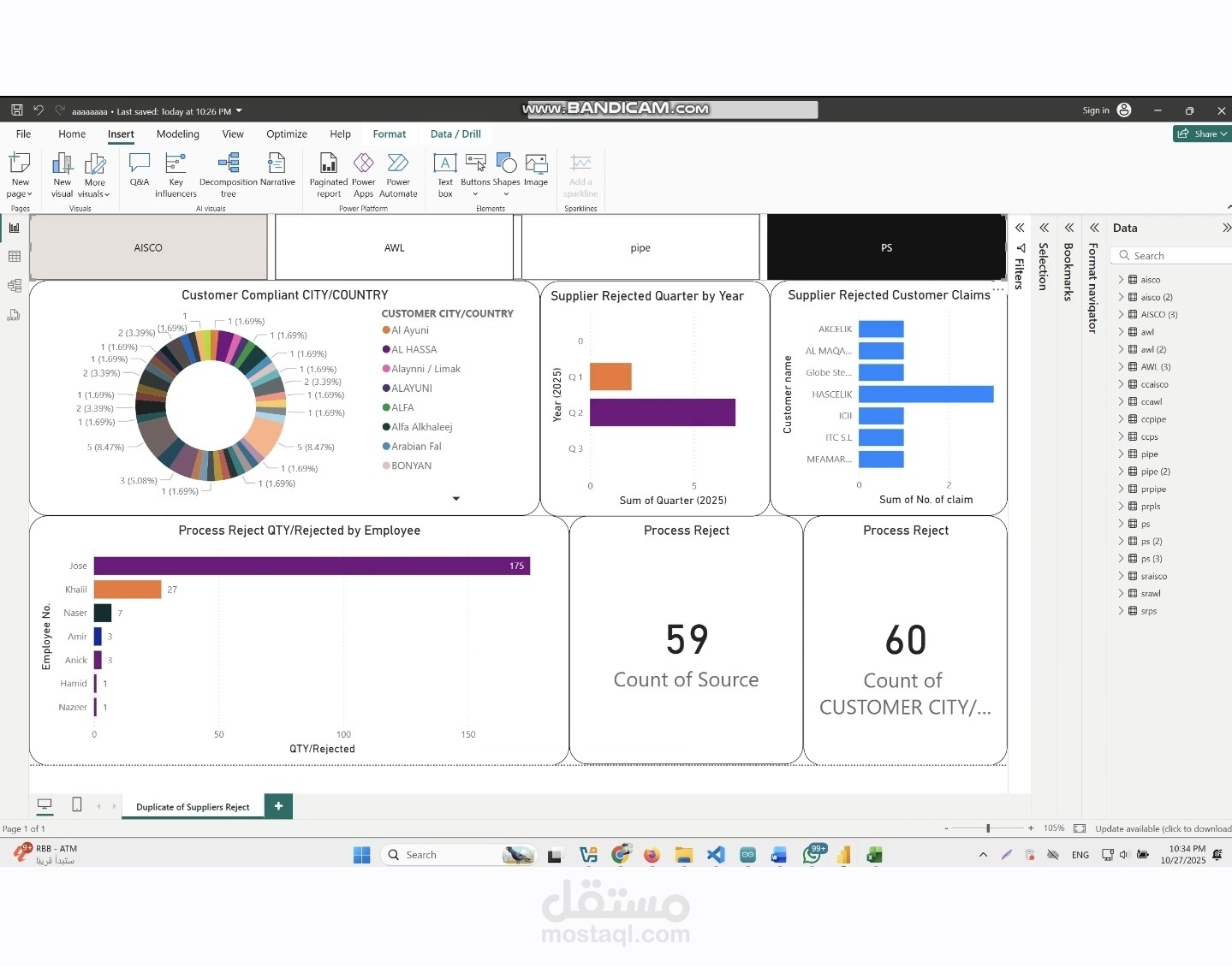Insert a New visual
Viewport: 1232px width, 967px height.
(x=62, y=175)
